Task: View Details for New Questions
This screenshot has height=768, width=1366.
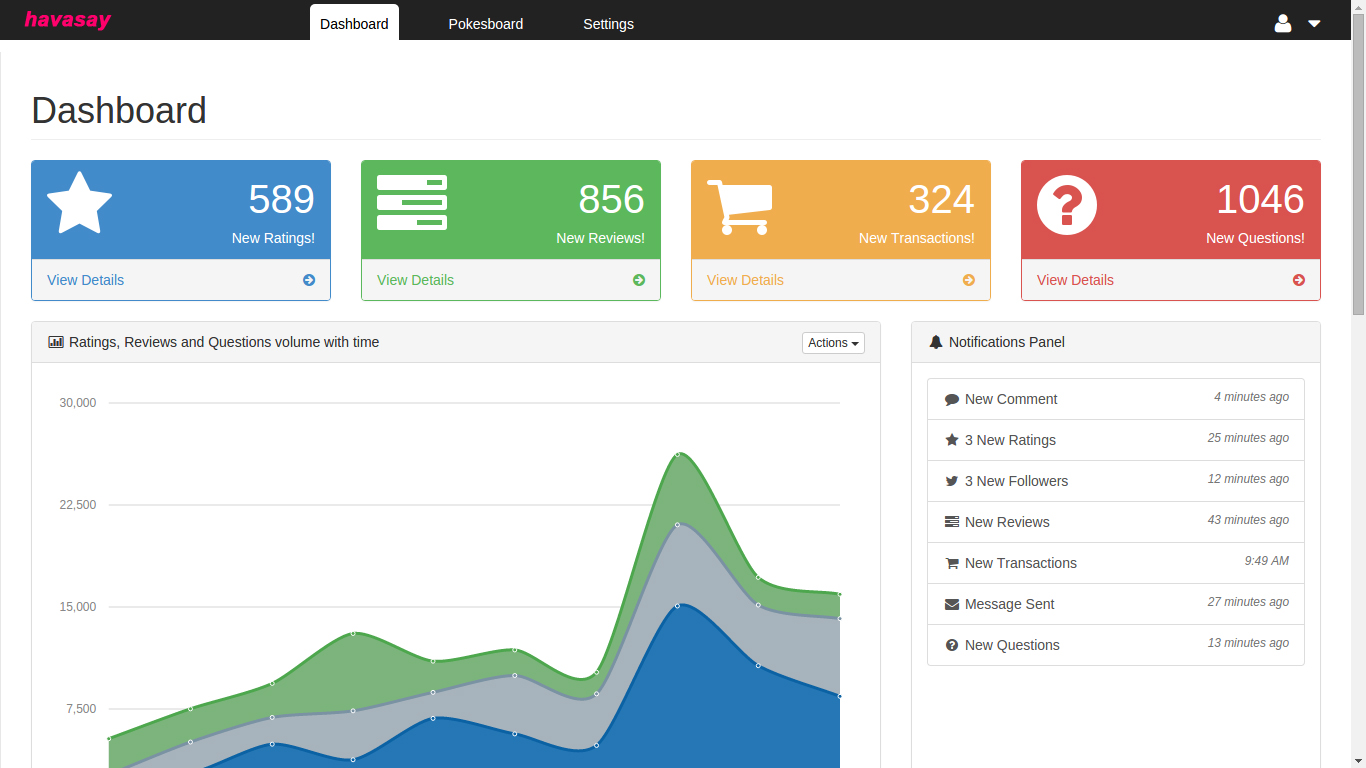Action: click(1075, 280)
